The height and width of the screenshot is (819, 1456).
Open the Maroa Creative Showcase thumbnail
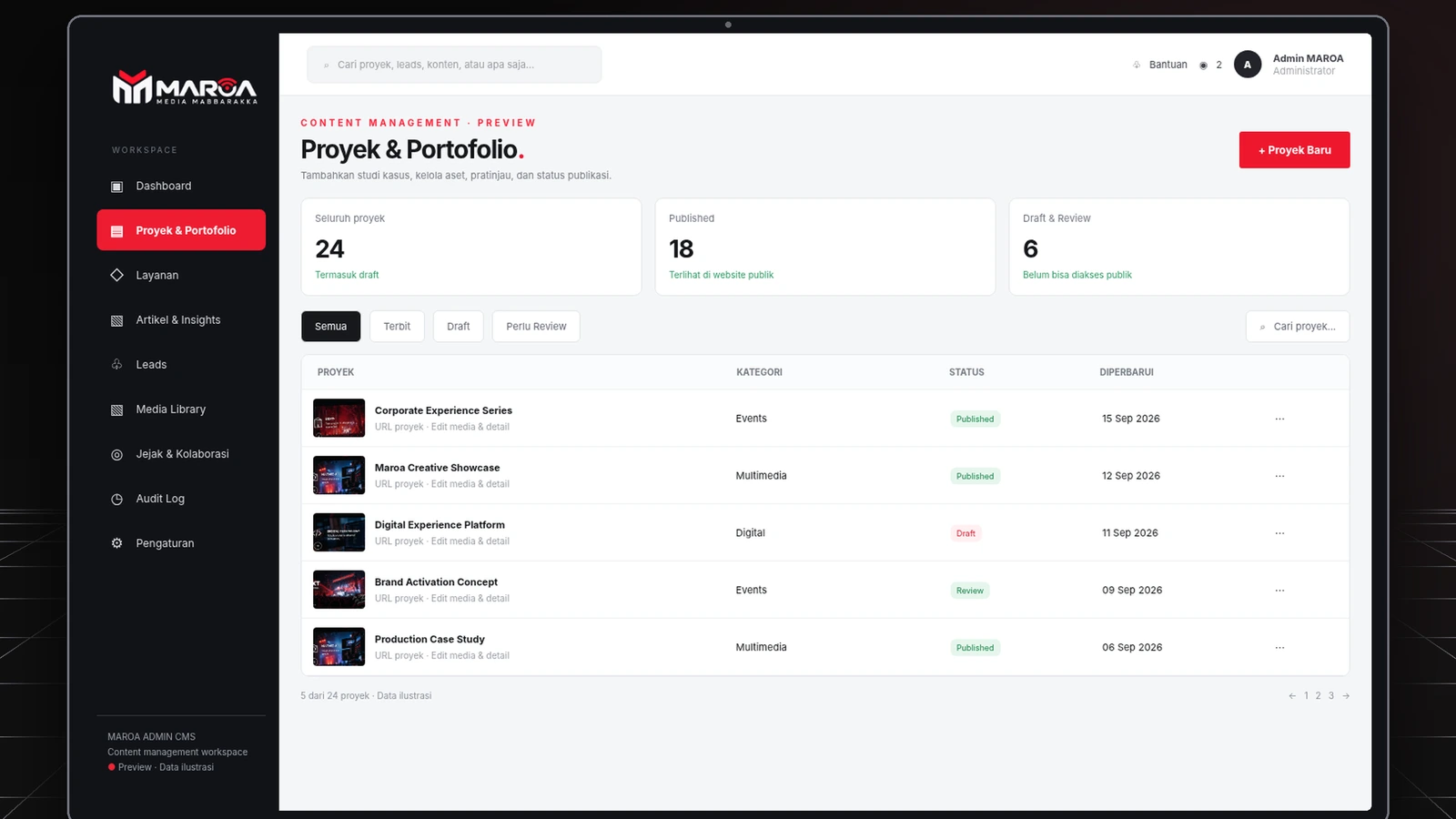(339, 476)
